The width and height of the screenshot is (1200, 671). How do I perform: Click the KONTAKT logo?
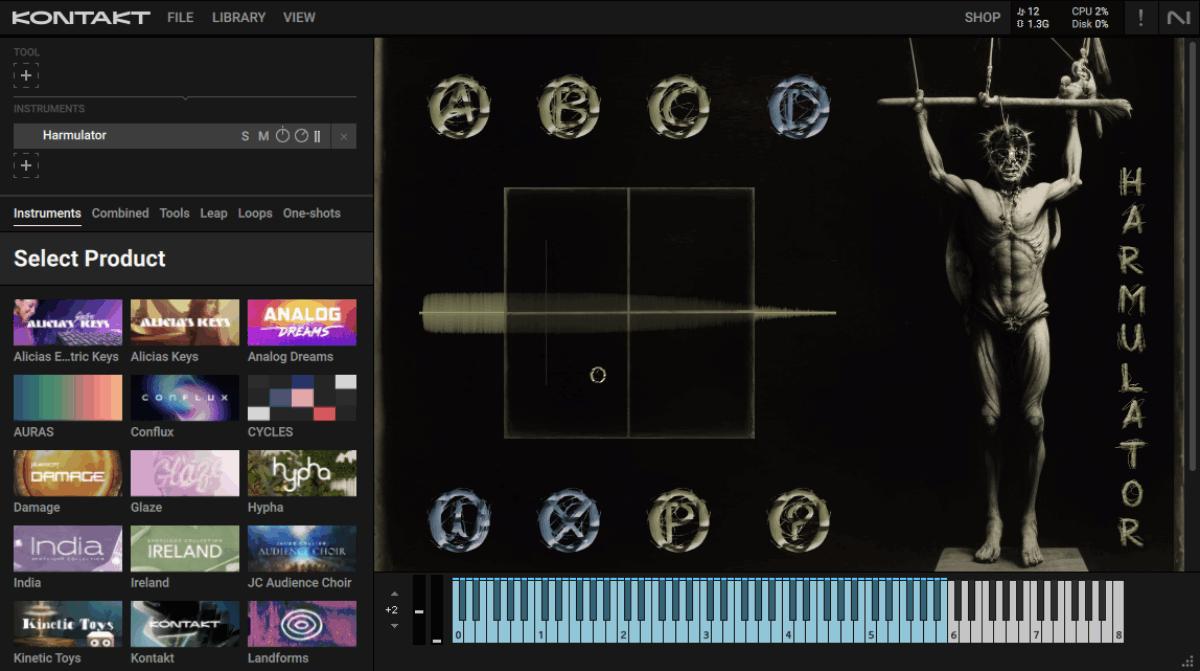[x=81, y=17]
